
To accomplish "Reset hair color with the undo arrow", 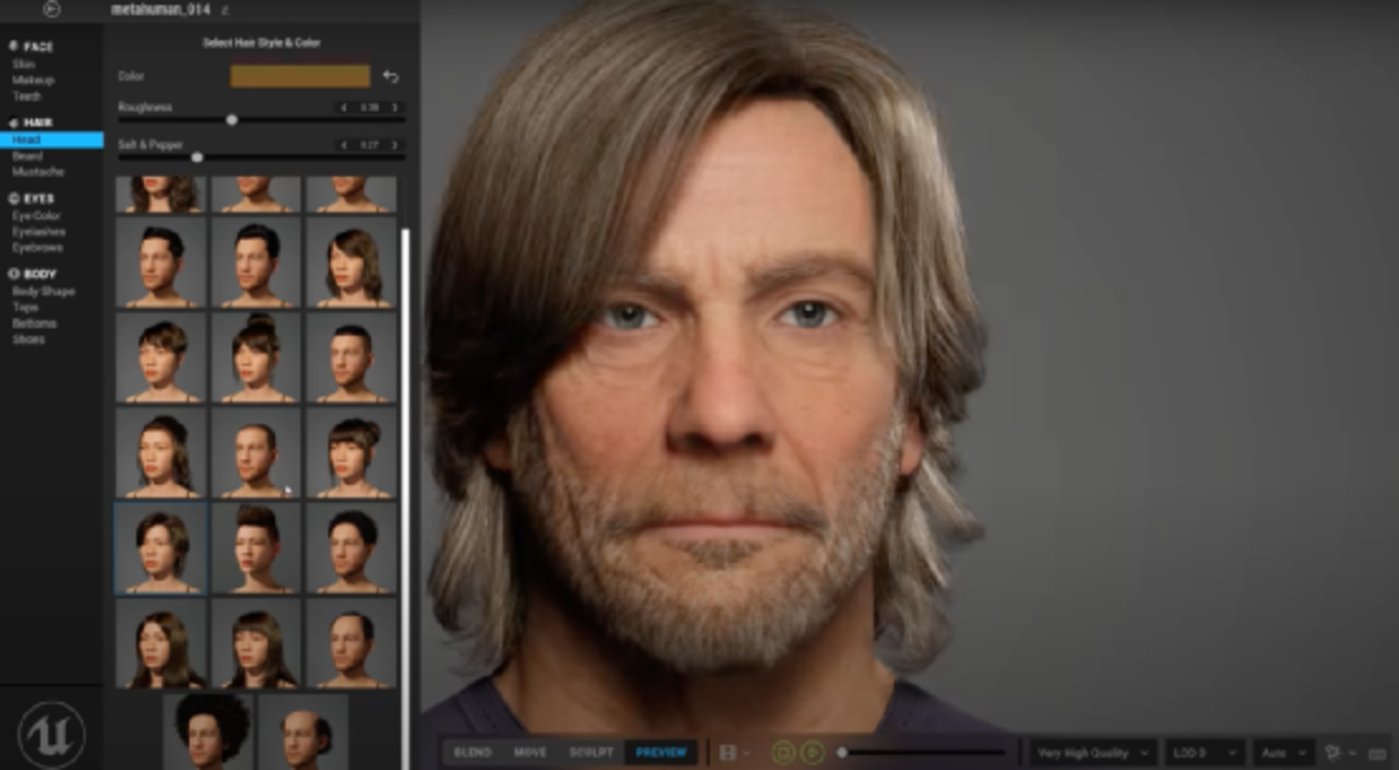I will click(391, 77).
